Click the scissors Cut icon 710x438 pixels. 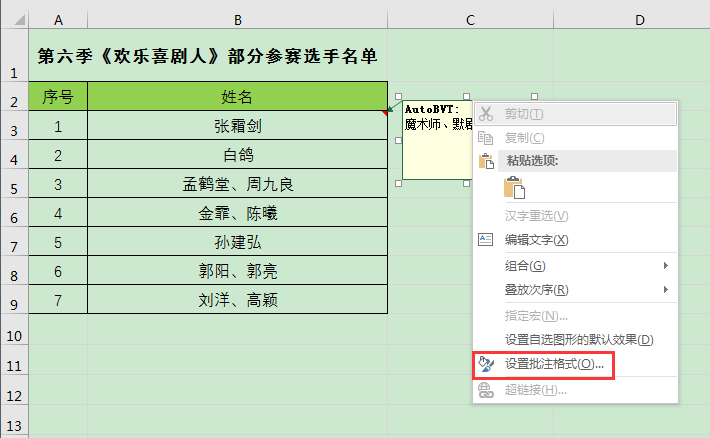(x=486, y=114)
